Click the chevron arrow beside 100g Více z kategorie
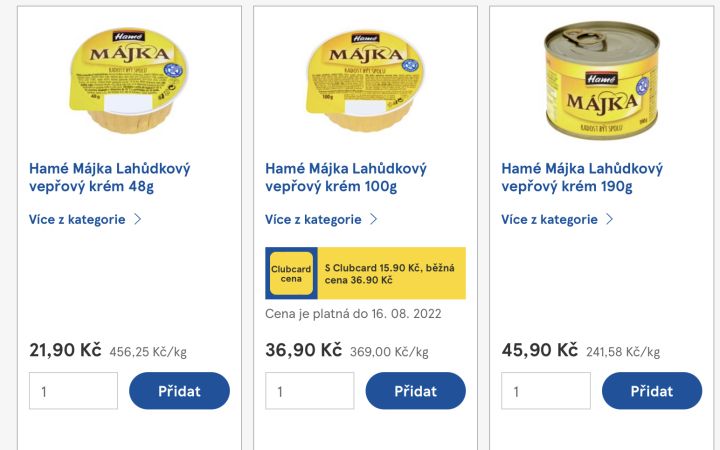Image resolution: width=720 pixels, height=450 pixels. 373,219
